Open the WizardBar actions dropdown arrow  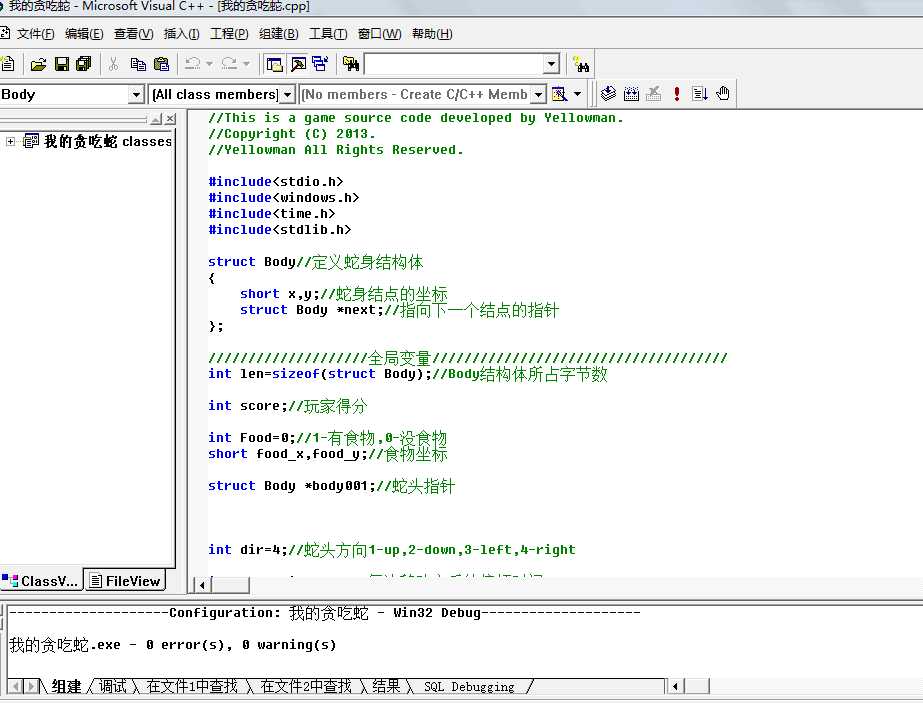click(x=577, y=94)
